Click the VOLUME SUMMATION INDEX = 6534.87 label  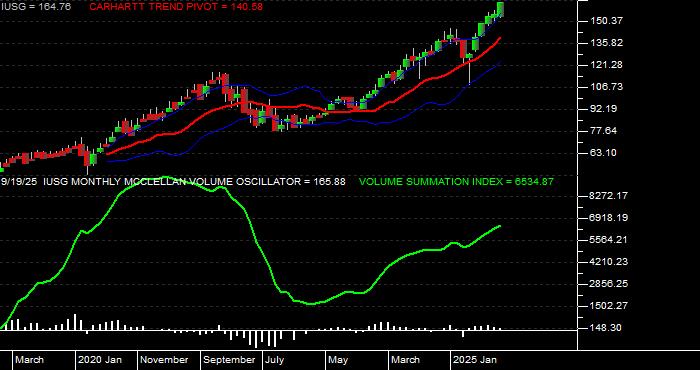pyautogui.click(x=456, y=182)
